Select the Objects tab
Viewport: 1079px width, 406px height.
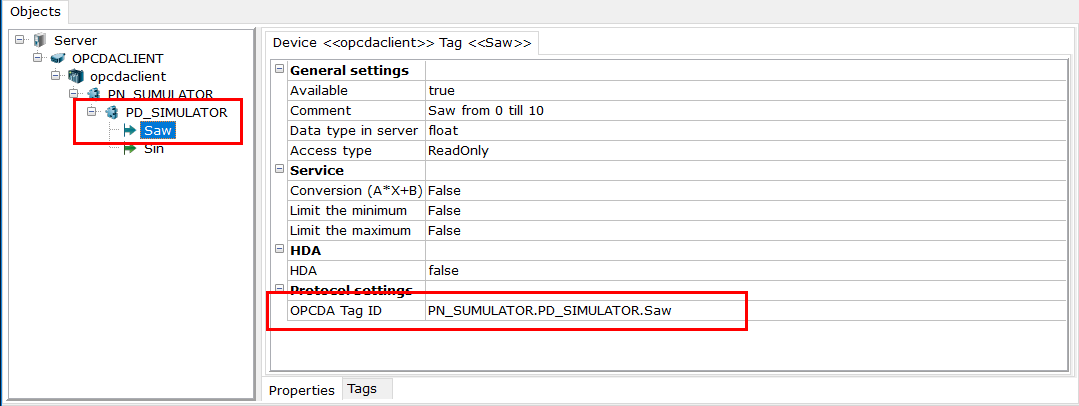pyautogui.click(x=35, y=12)
